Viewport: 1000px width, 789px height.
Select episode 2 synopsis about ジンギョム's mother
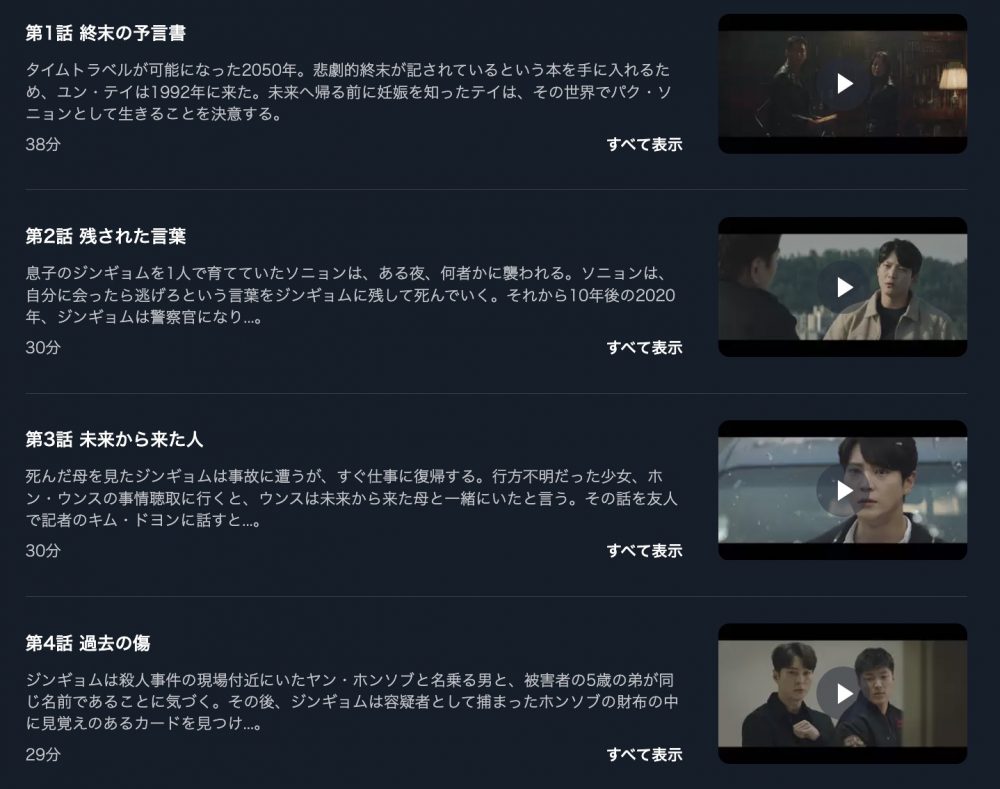[350, 295]
